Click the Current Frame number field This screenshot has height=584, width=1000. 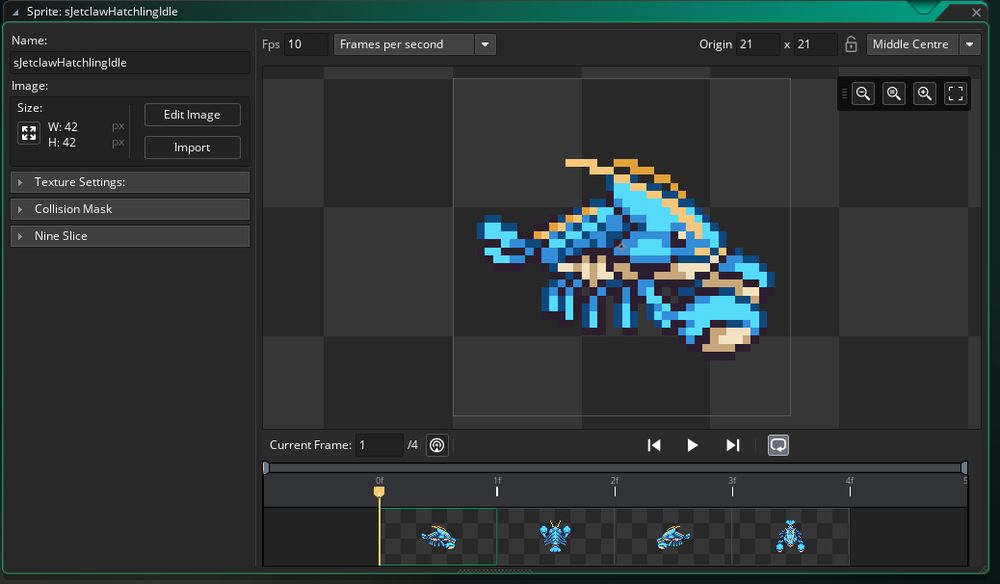point(379,445)
